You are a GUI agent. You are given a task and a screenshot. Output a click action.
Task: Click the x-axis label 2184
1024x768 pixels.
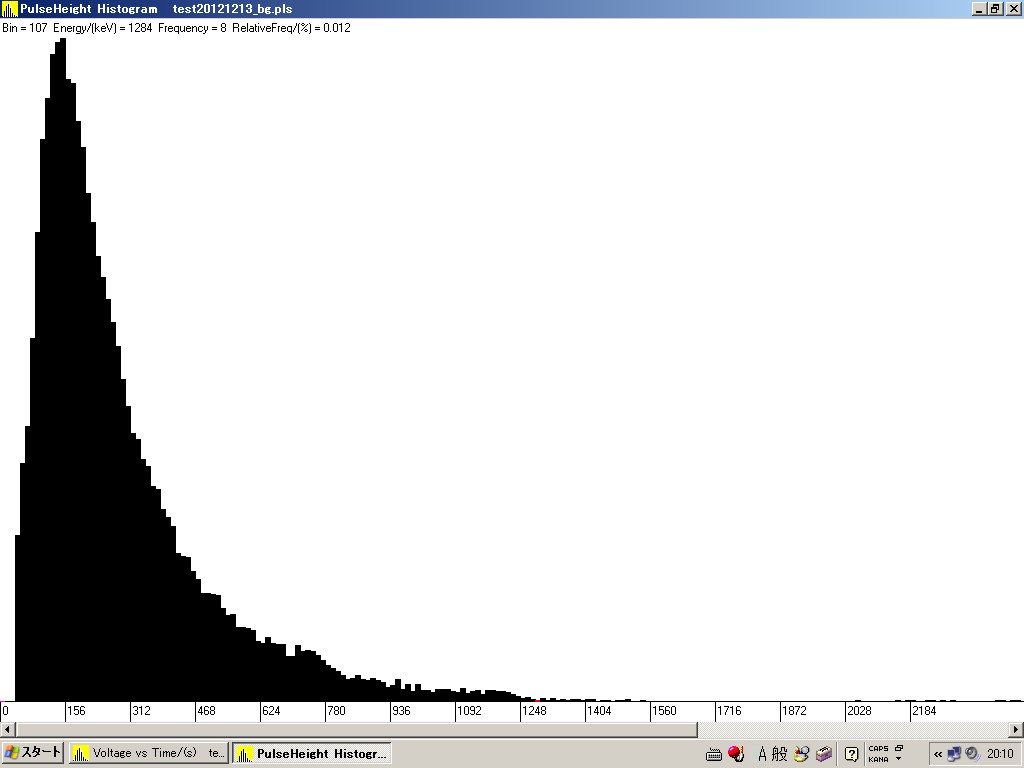(x=924, y=711)
